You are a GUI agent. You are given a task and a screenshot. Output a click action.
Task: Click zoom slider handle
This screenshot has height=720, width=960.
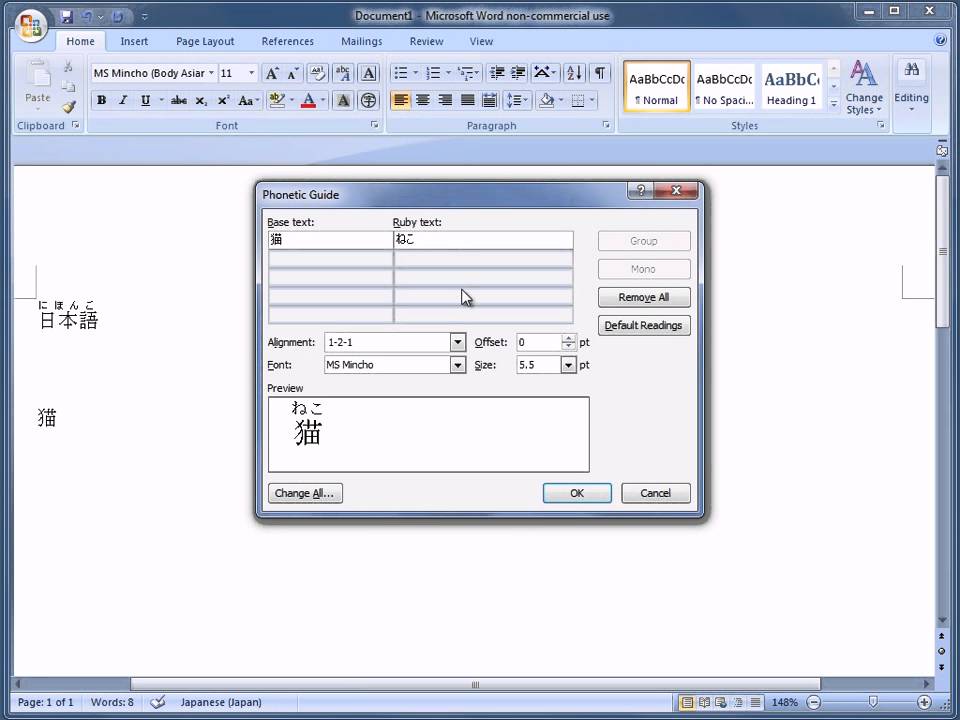point(873,702)
